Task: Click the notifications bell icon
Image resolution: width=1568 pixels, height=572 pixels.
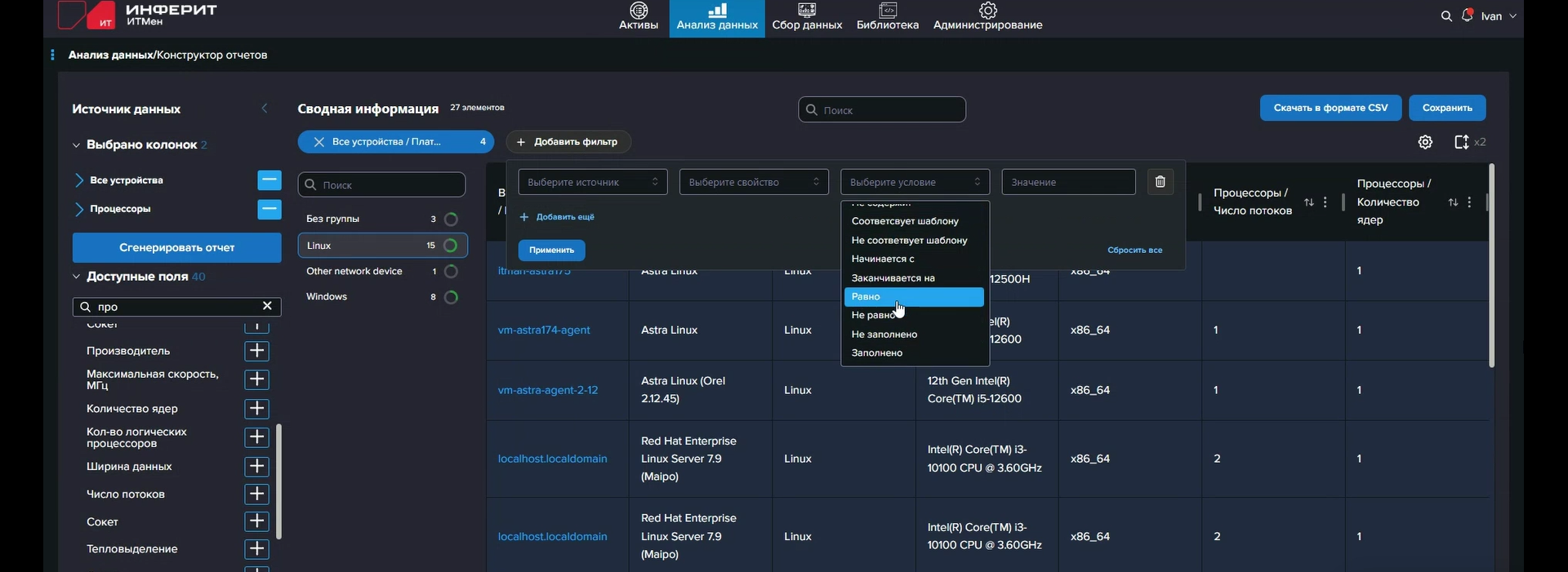Action: [1468, 16]
